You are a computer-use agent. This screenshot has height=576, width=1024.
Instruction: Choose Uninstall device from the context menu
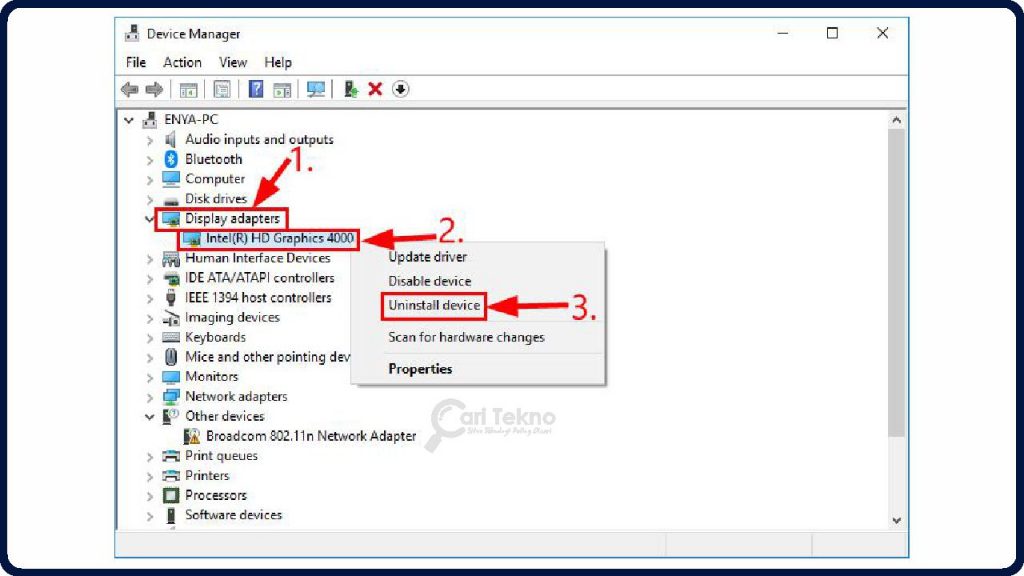[x=433, y=306]
